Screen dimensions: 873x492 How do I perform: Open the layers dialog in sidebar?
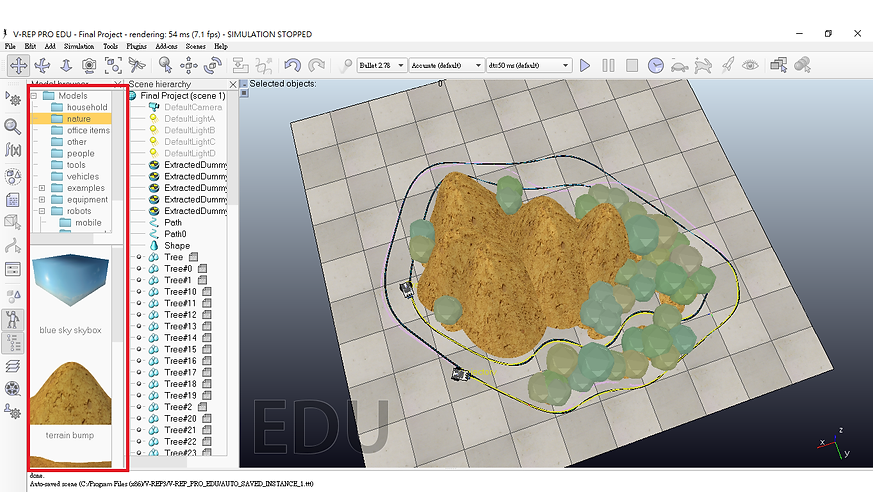[x=13, y=366]
